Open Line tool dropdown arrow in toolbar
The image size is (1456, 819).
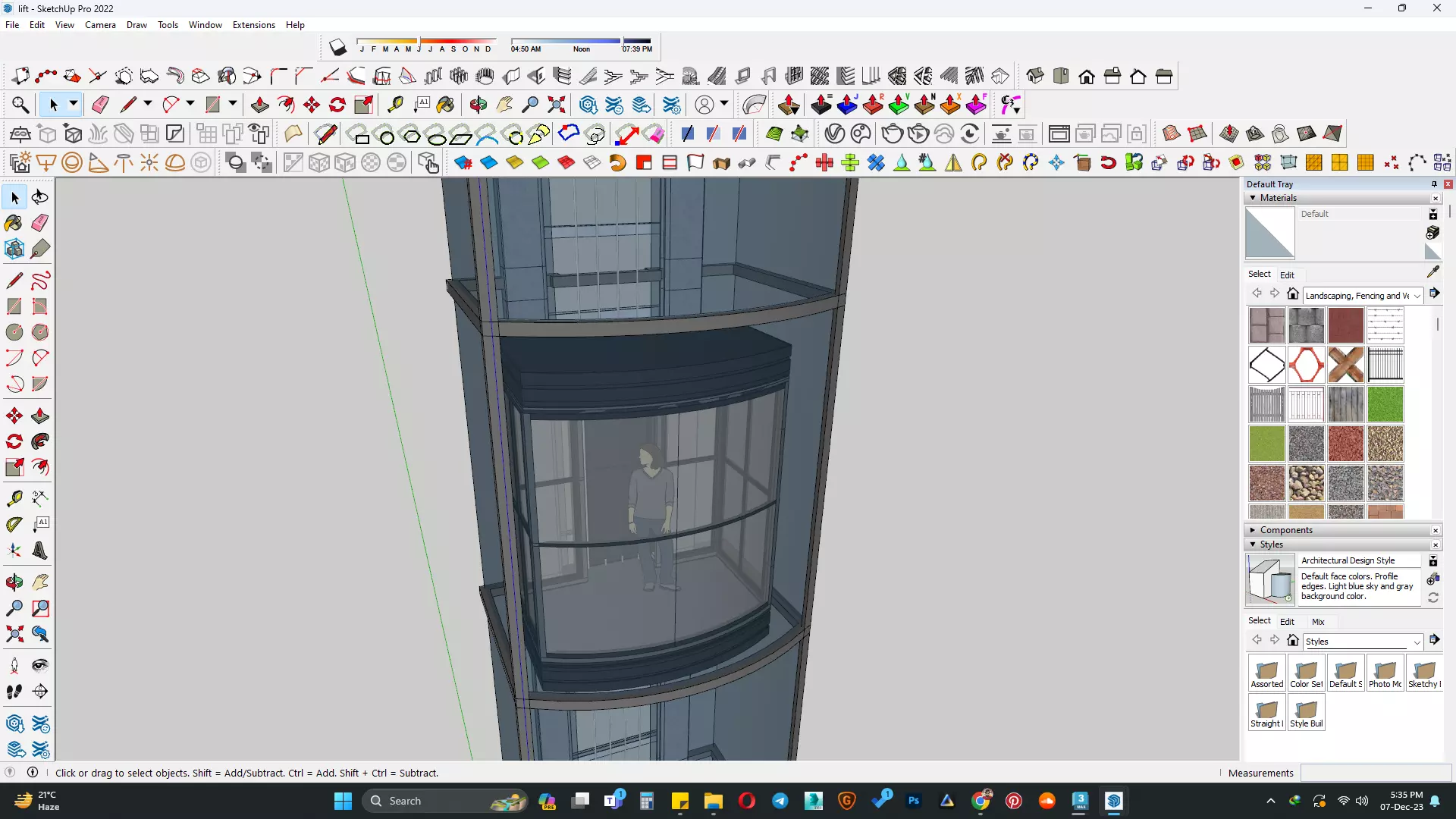tap(148, 104)
